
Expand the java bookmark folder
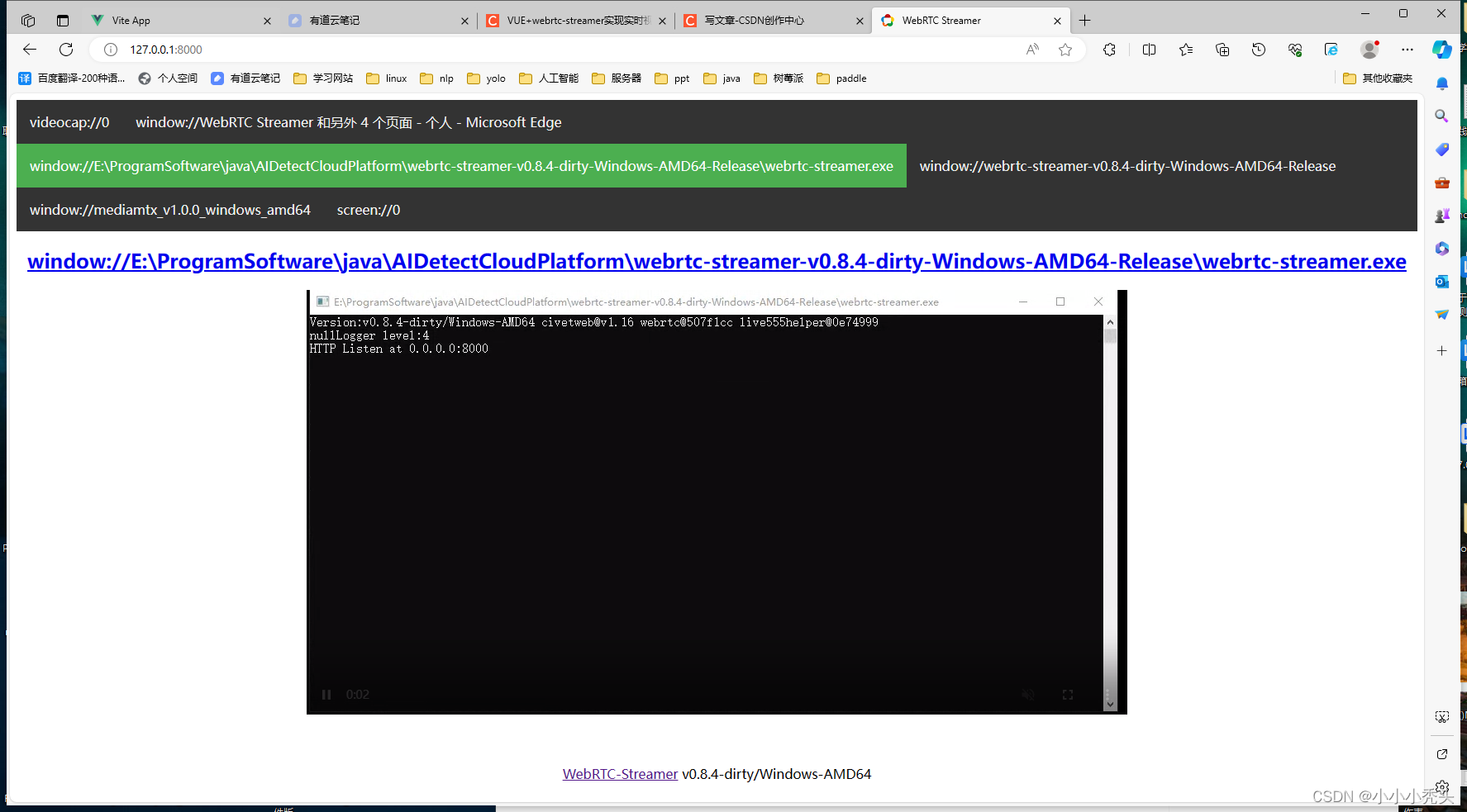(722, 78)
